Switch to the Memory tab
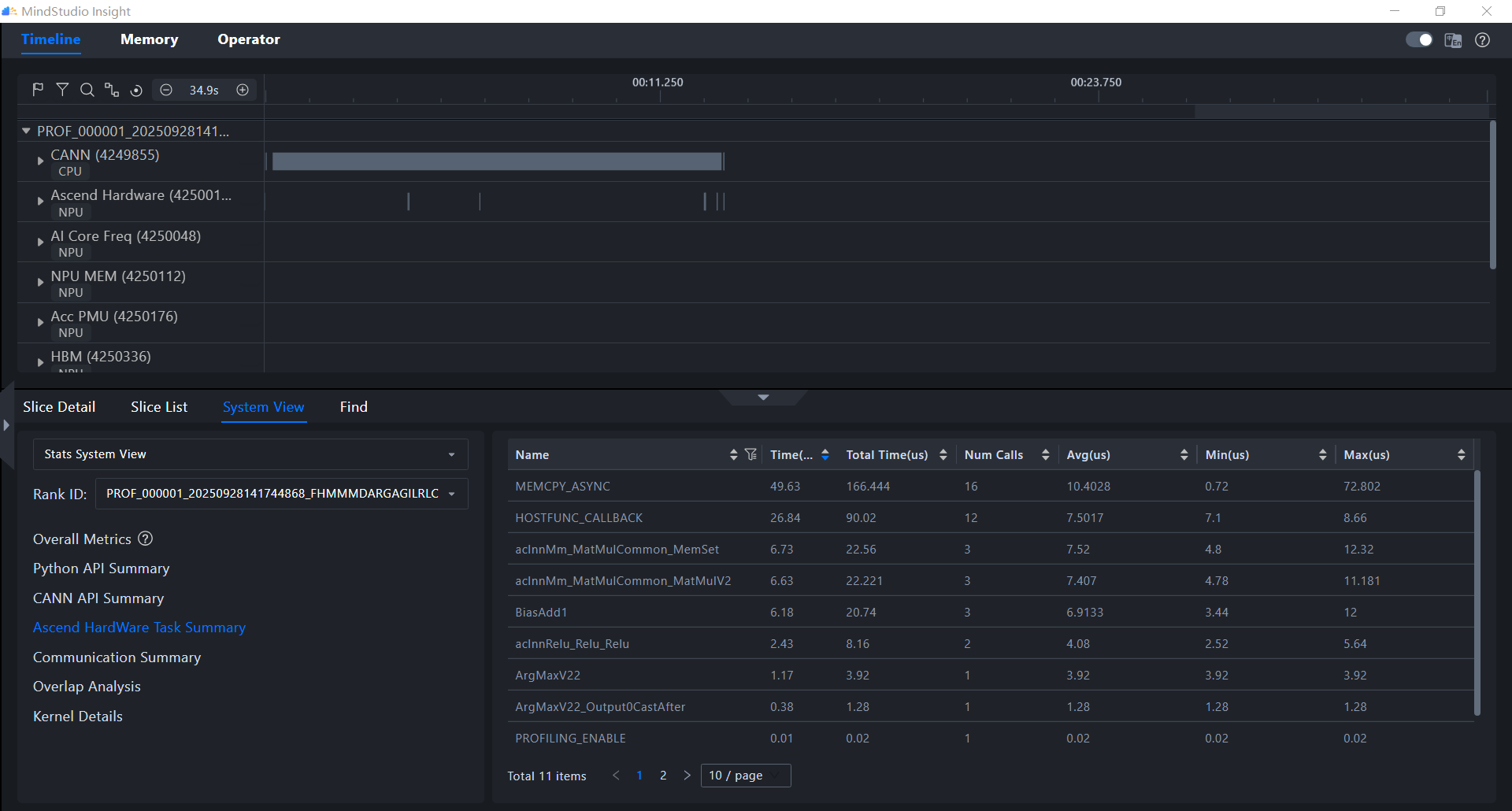This screenshot has height=811, width=1512. [149, 39]
